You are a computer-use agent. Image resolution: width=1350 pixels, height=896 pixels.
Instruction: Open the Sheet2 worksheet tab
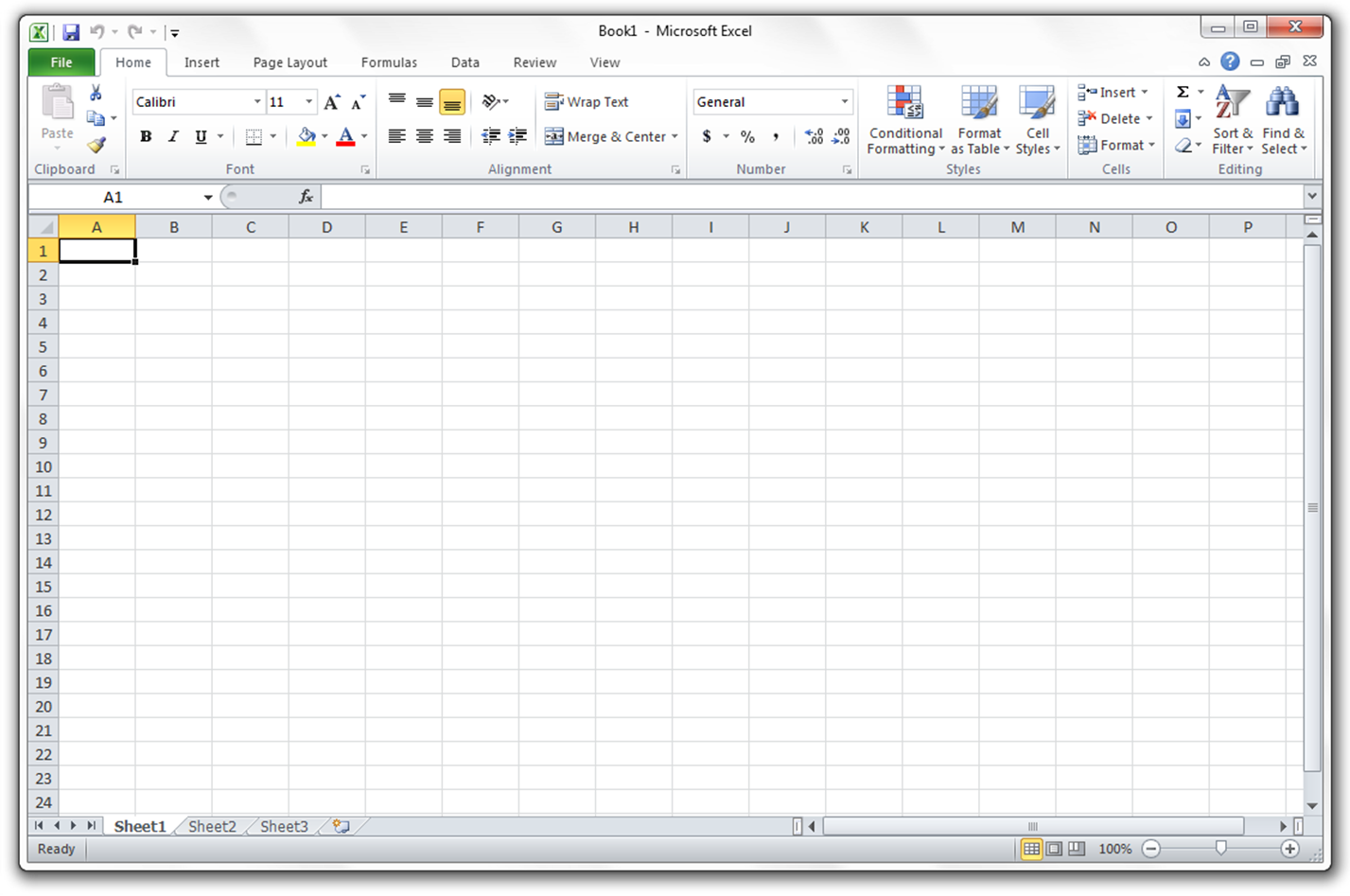pos(212,826)
